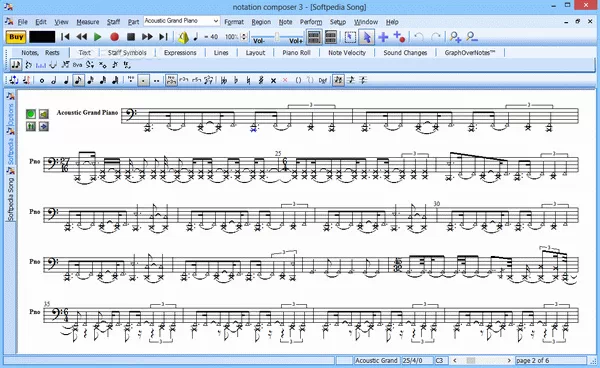Screen dimensions: 600x368
Task: Start playback with the green Play button
Action: (x=98, y=37)
